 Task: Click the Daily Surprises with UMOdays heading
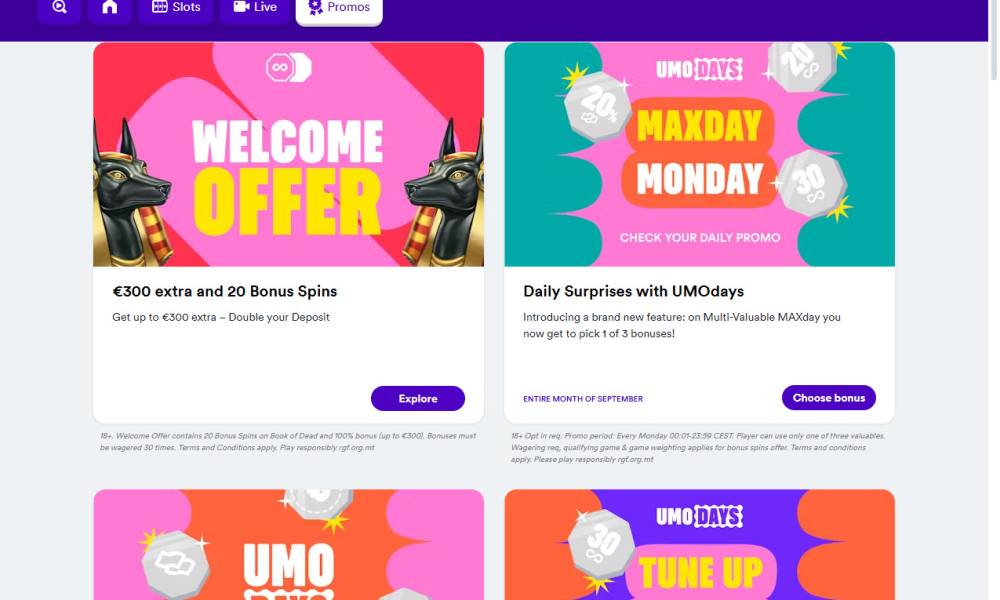click(633, 291)
